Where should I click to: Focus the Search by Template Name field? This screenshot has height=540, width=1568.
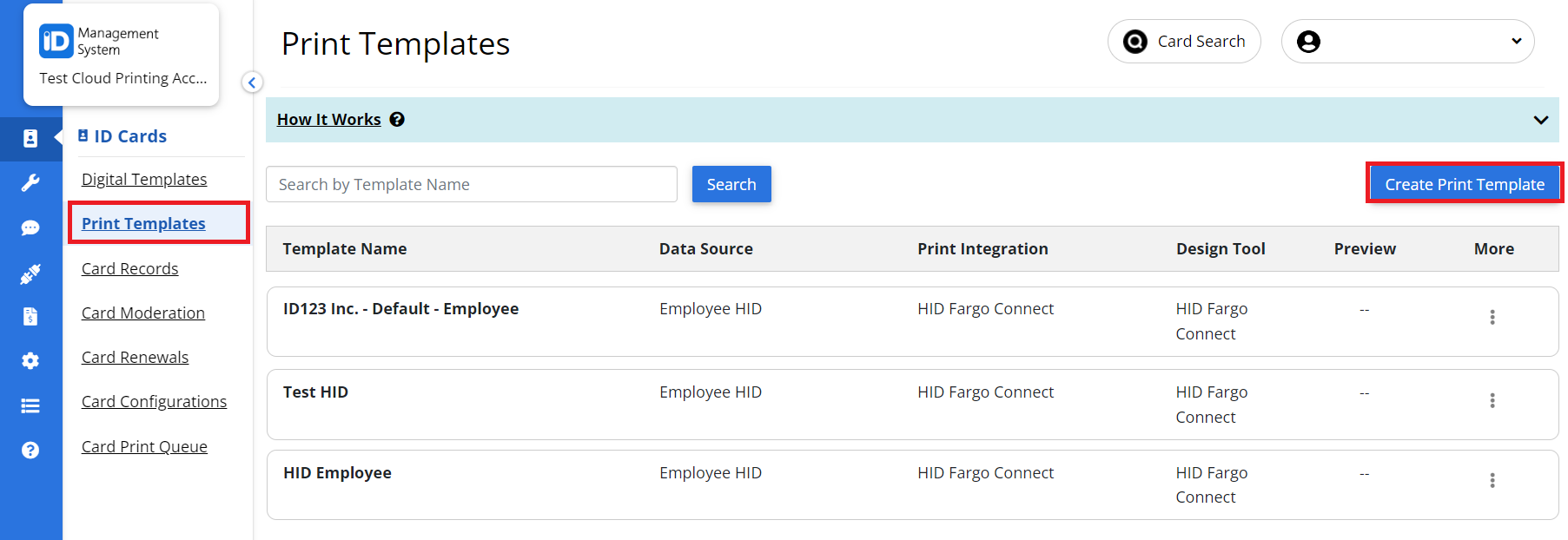click(472, 184)
